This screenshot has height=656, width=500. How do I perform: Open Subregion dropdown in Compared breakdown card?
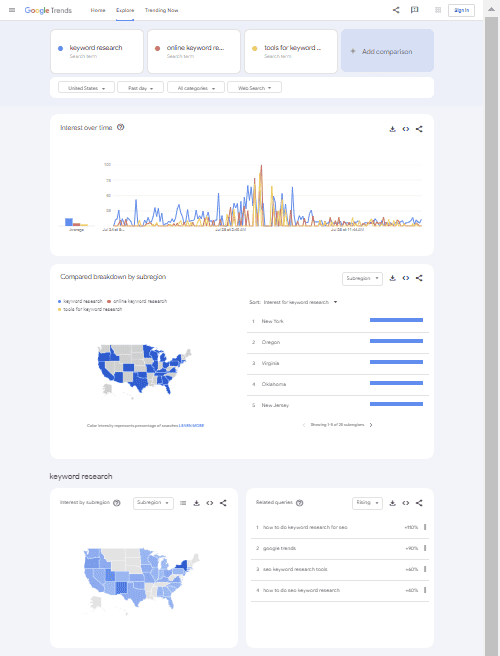click(362, 279)
